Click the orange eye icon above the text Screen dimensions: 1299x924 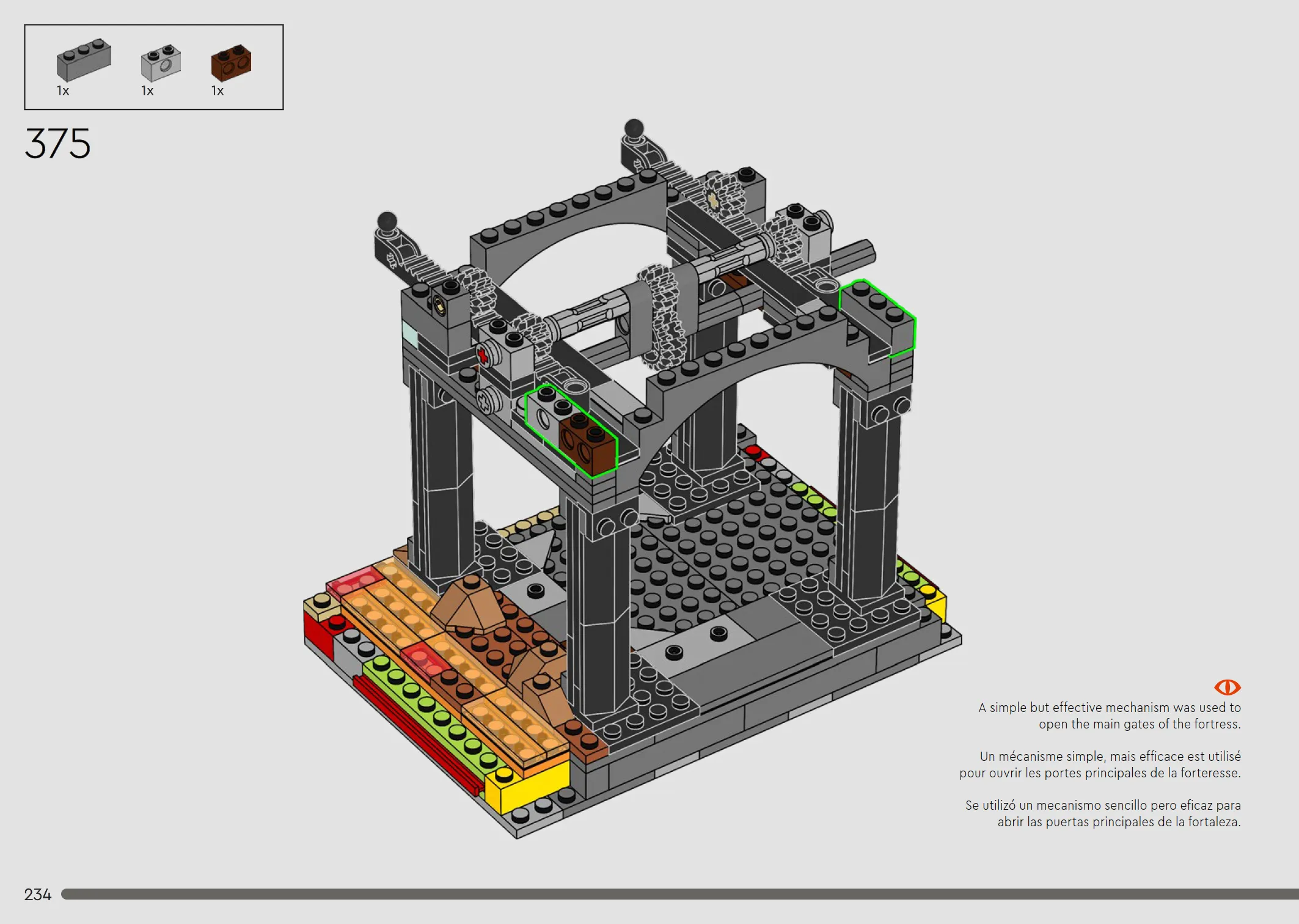pyautogui.click(x=1227, y=687)
